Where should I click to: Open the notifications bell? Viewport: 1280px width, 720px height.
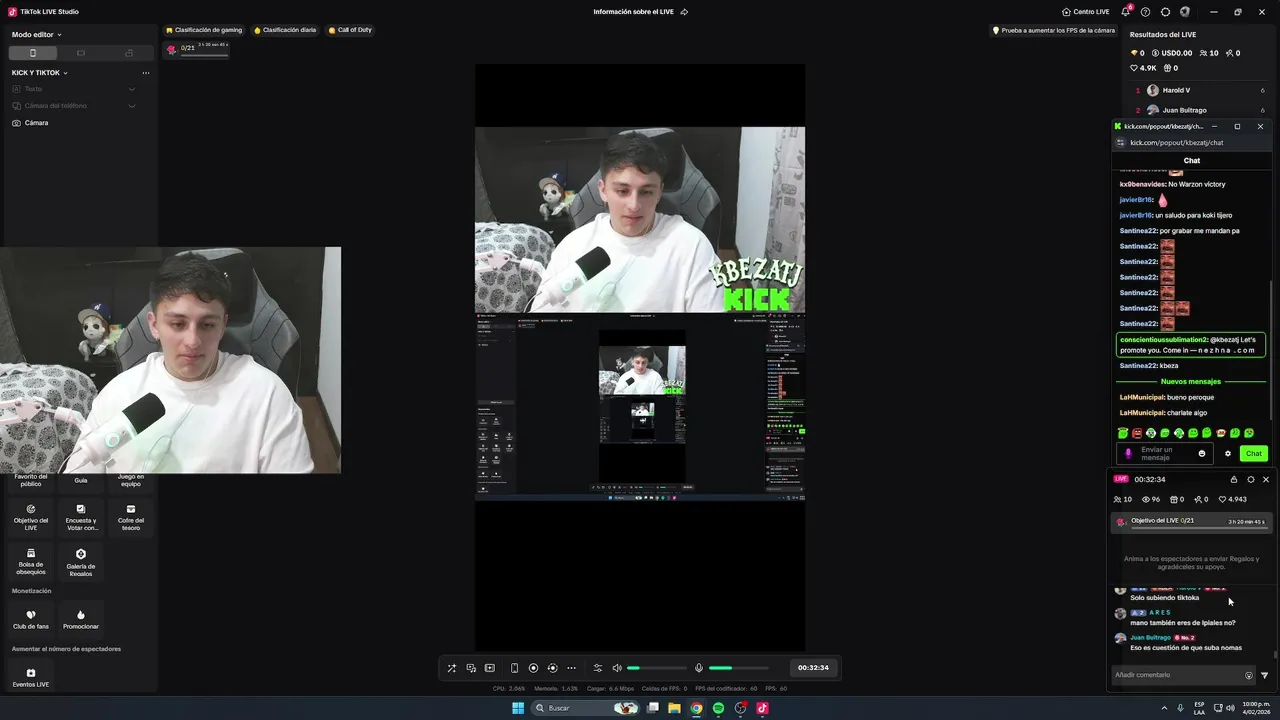coord(1126,12)
